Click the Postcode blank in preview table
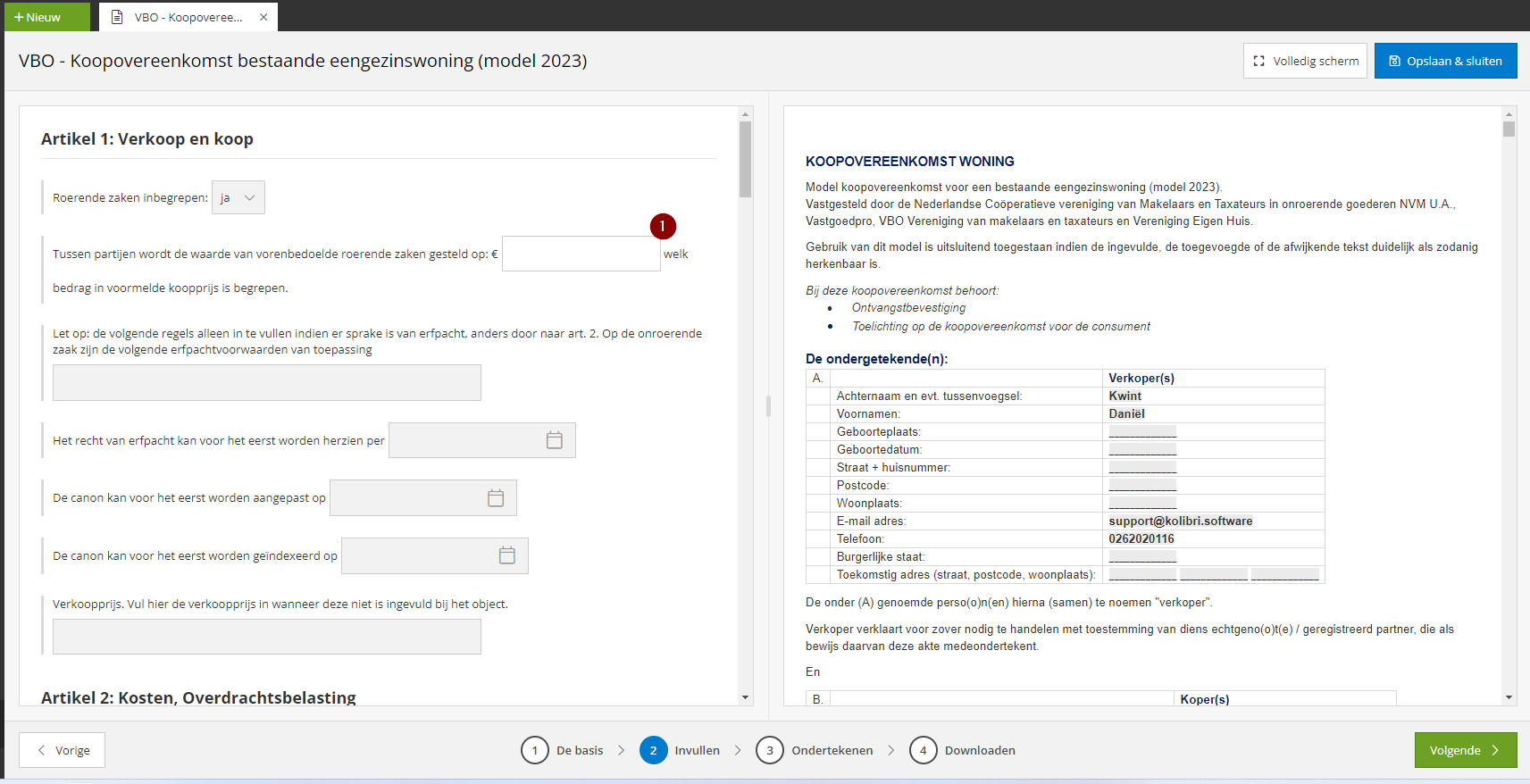The width and height of the screenshot is (1530, 784). [x=1142, y=486]
